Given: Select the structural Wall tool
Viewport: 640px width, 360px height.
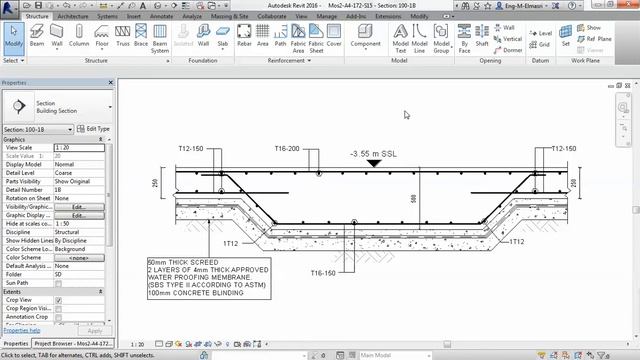Looking at the screenshot, I should click(57, 36).
